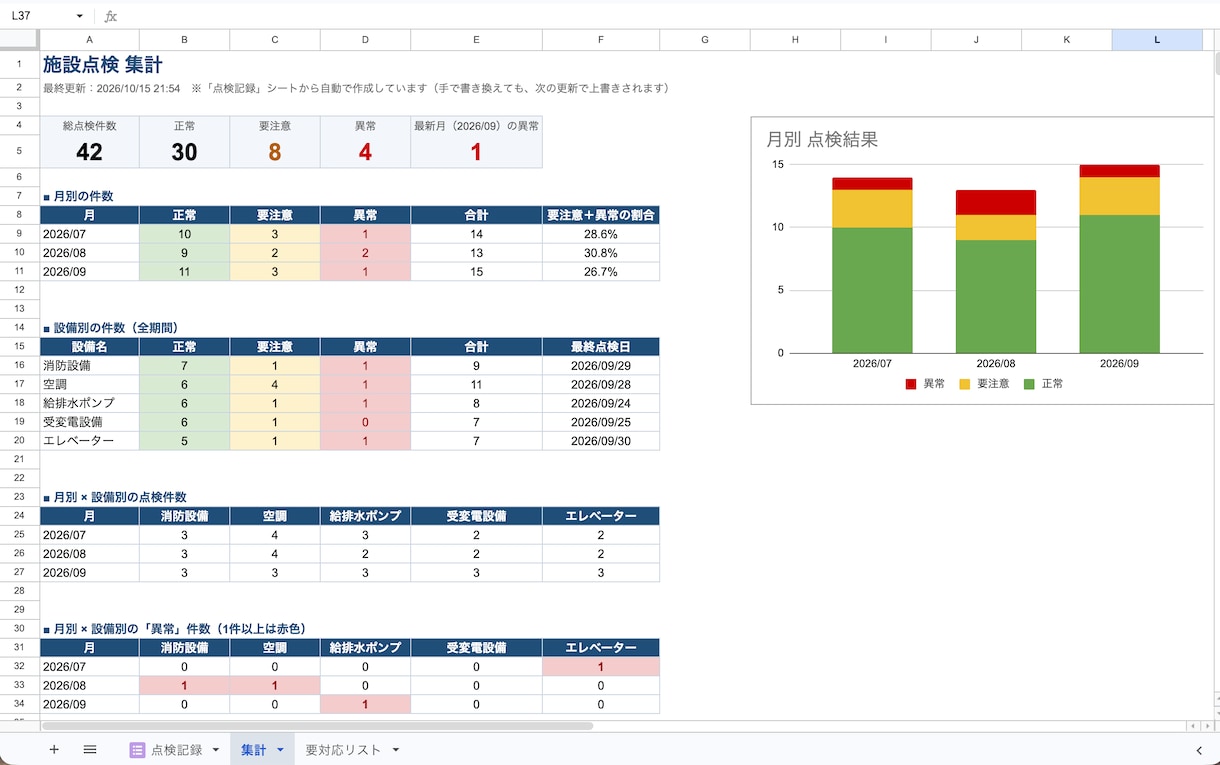Image resolution: width=1220 pixels, height=765 pixels.
Task: Click the yellow 要注意 legend swatch
Action: tap(965, 384)
